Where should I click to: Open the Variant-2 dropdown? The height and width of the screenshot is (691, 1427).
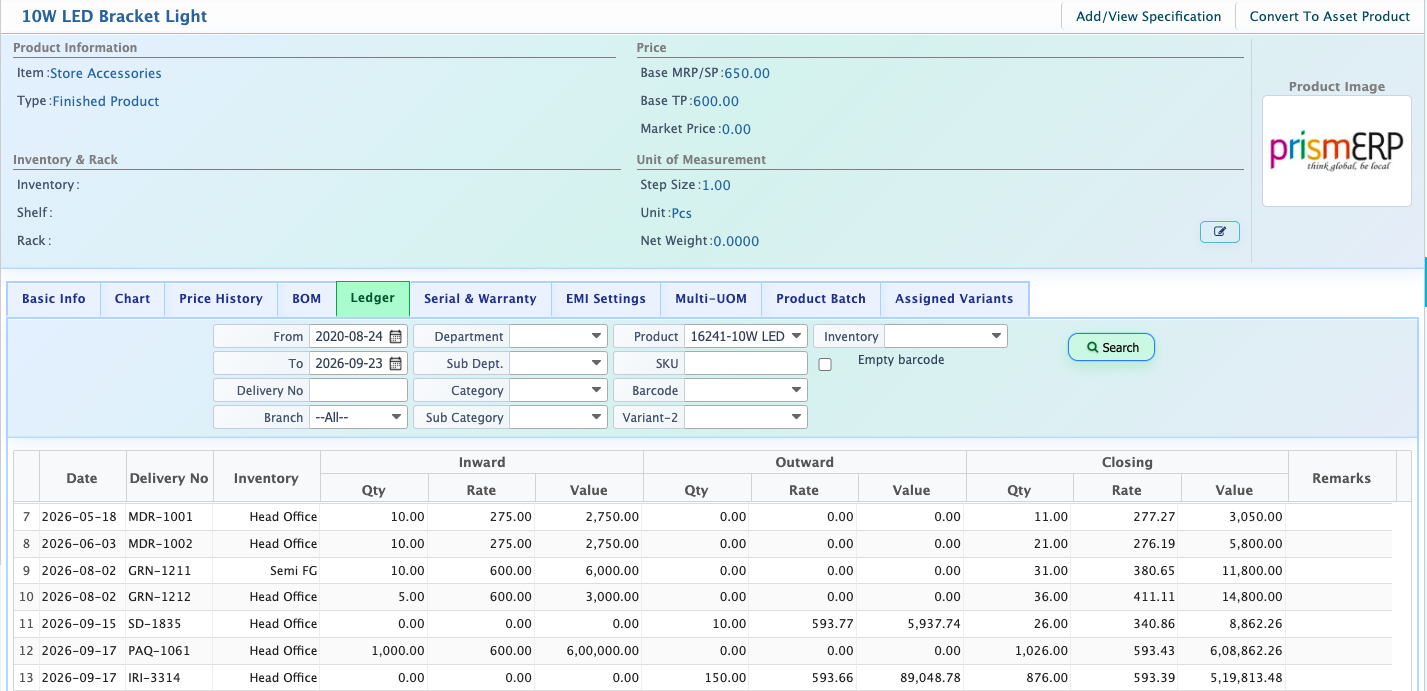(x=746, y=418)
